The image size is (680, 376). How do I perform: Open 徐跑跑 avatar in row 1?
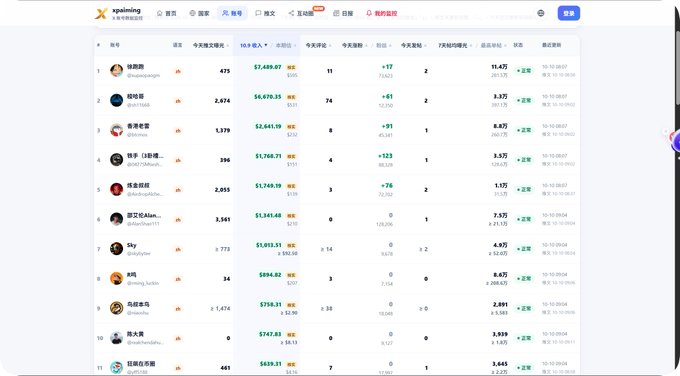[x=116, y=71]
